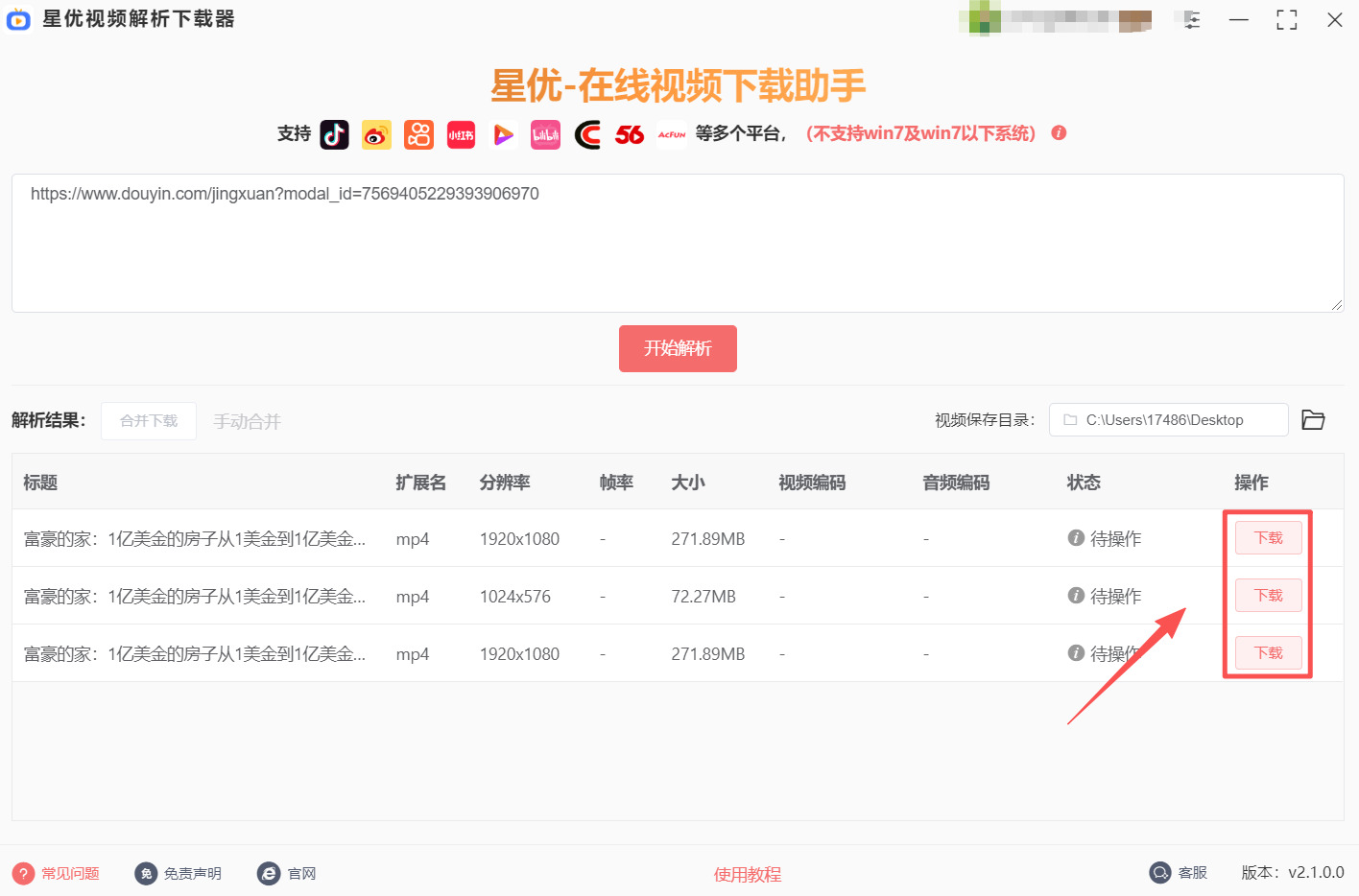Click the 大小 column header
The image size is (1359, 896).
[688, 483]
